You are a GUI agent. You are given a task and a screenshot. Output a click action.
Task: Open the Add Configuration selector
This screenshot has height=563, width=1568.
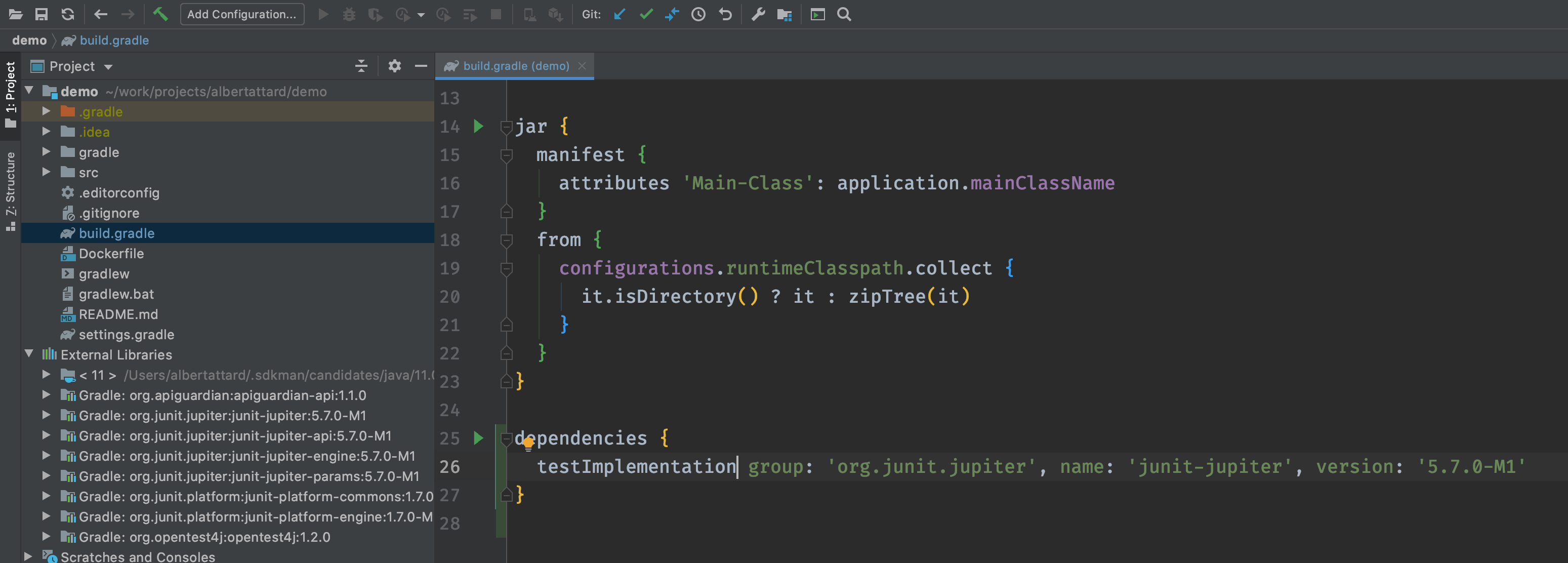tap(241, 14)
